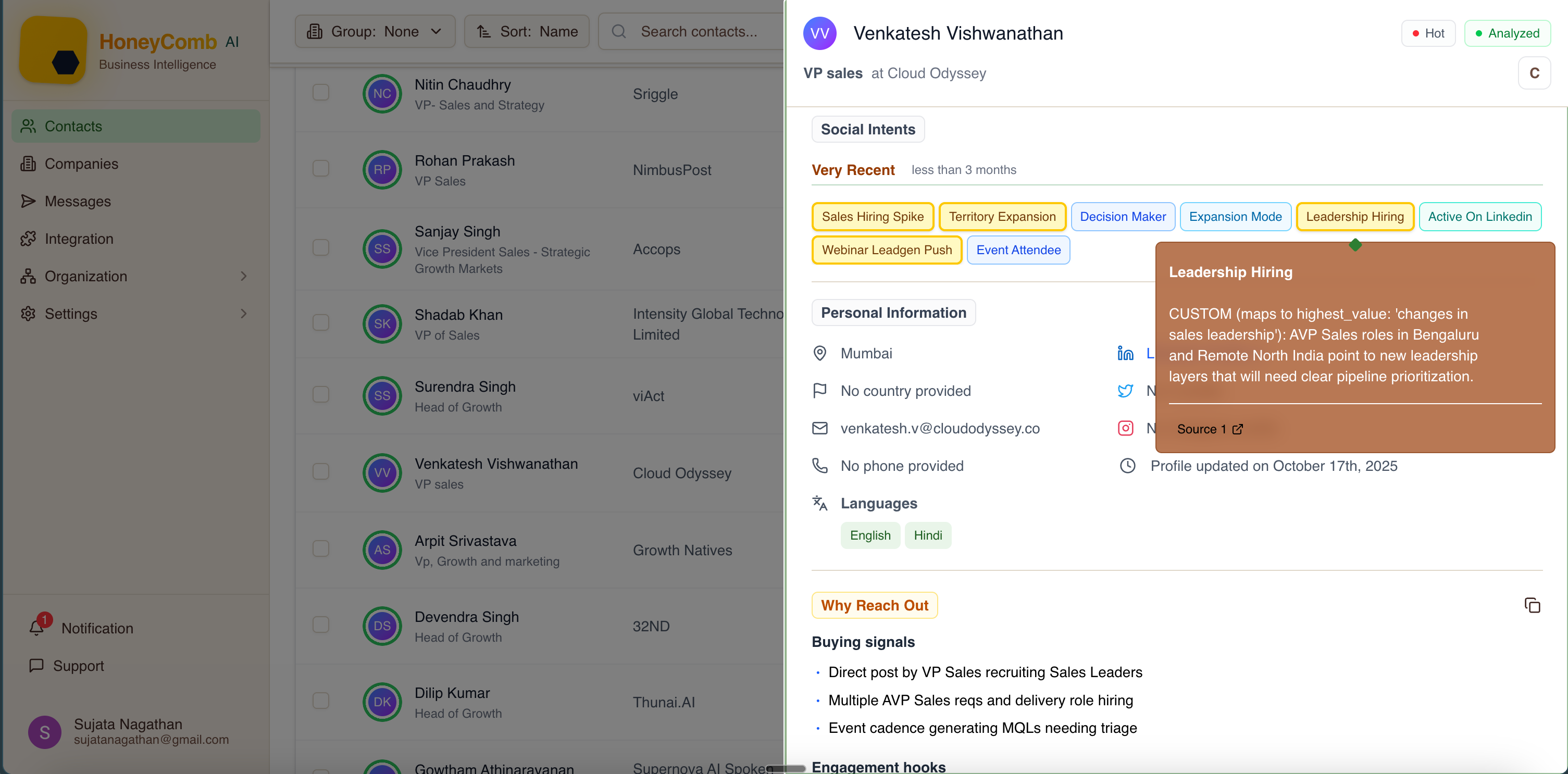Click the Instagram icon
The image size is (1568, 774).
coord(1125,428)
